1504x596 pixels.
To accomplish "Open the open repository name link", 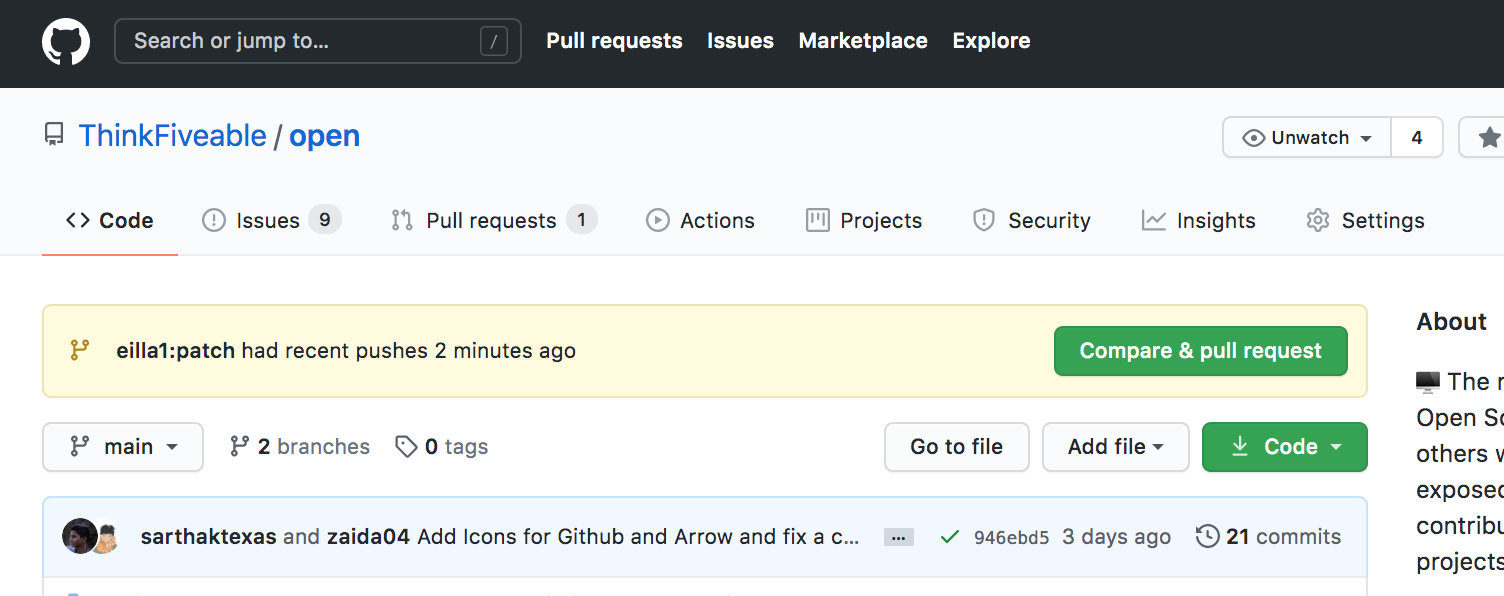I will [x=324, y=136].
